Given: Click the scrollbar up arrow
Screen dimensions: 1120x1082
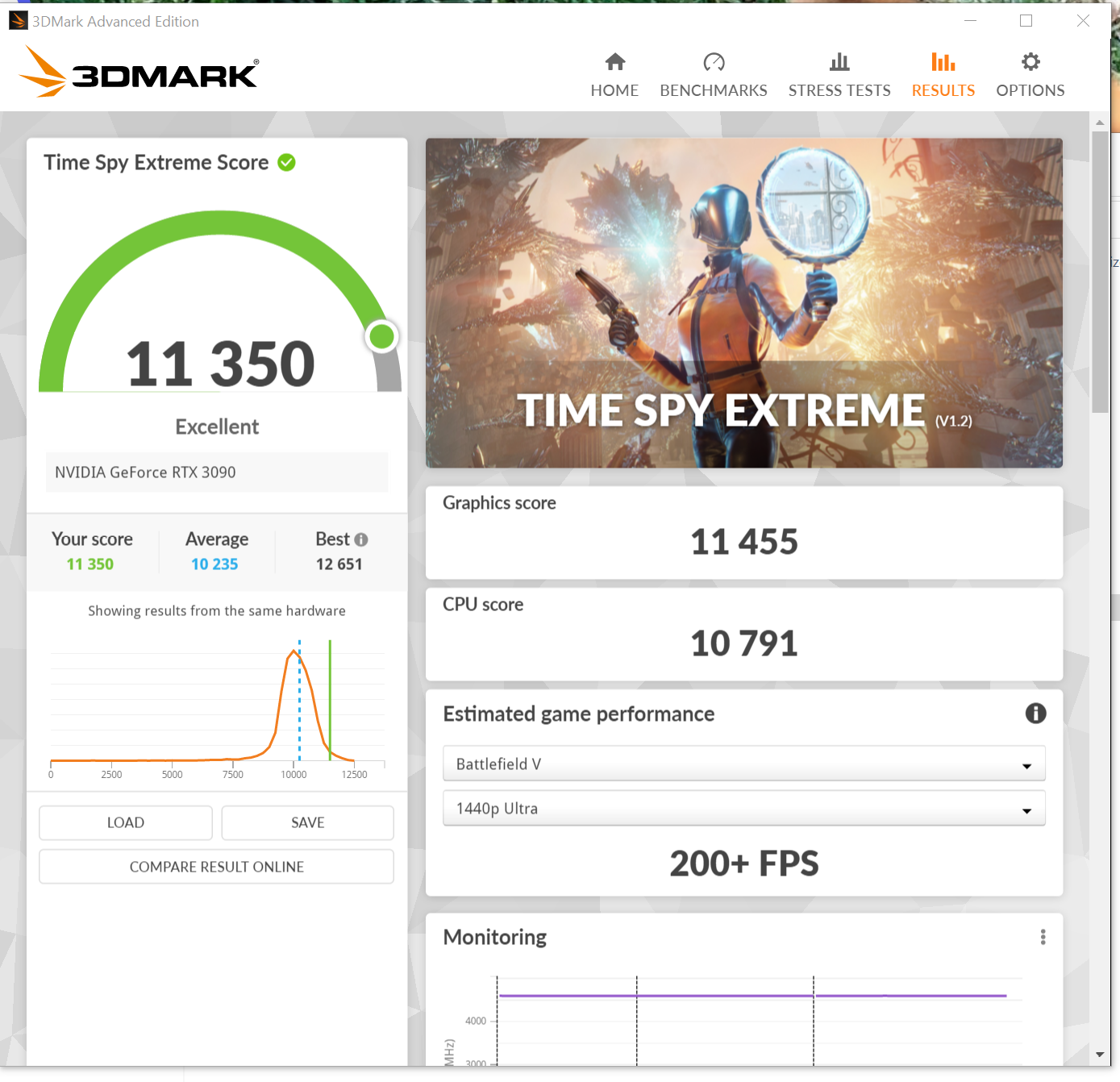Looking at the screenshot, I should (x=1100, y=123).
